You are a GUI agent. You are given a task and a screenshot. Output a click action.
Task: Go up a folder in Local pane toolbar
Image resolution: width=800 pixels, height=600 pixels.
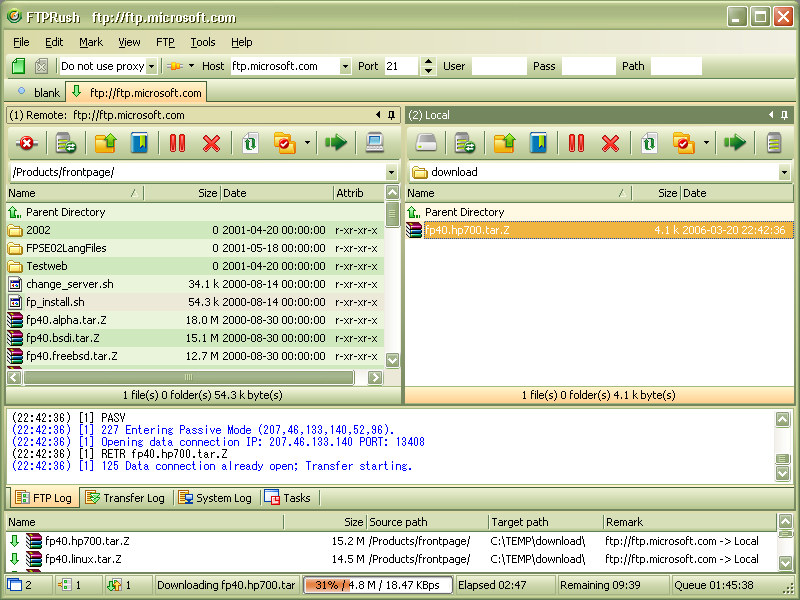504,143
